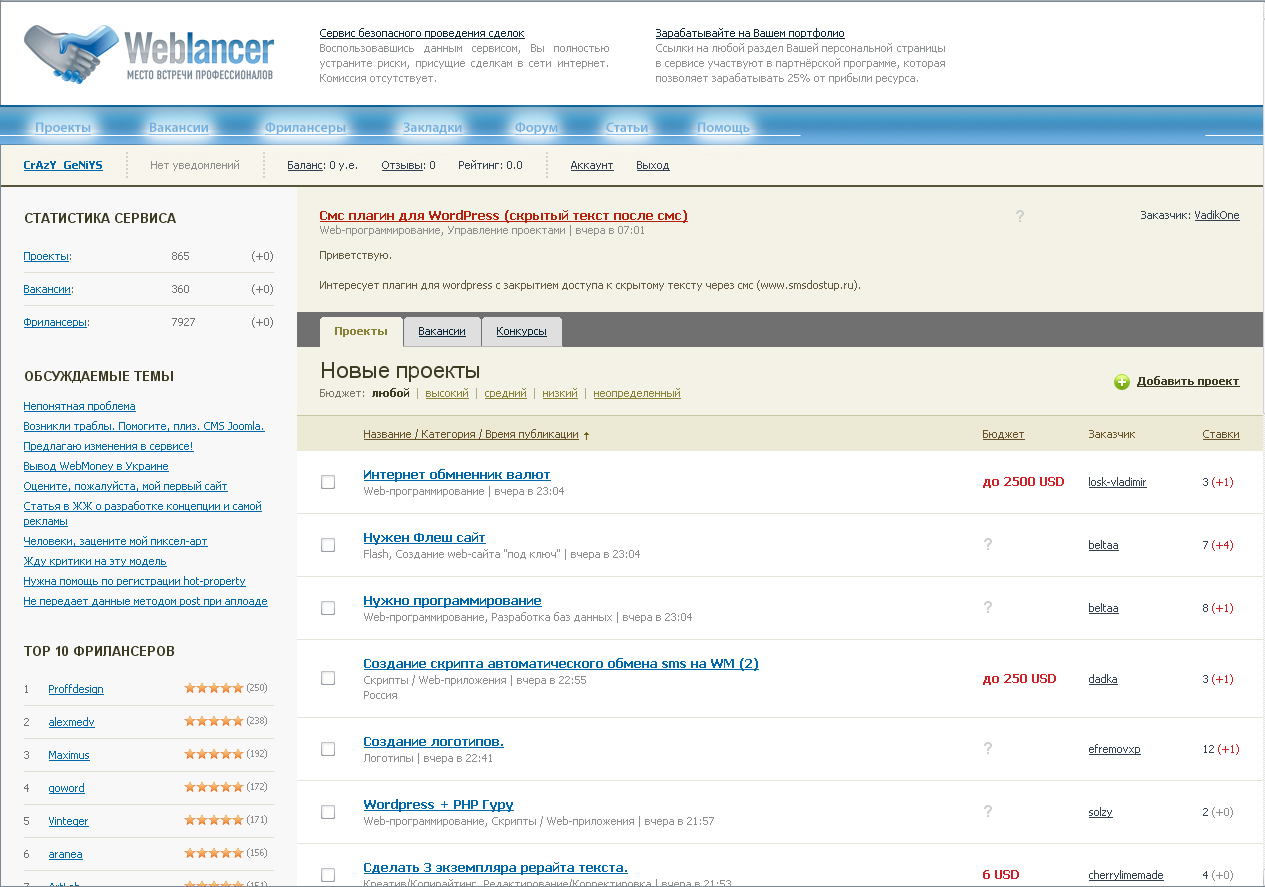The width and height of the screenshot is (1265, 887).
Task: Click the sort arrow beside Название / Категория
Action: 586,435
